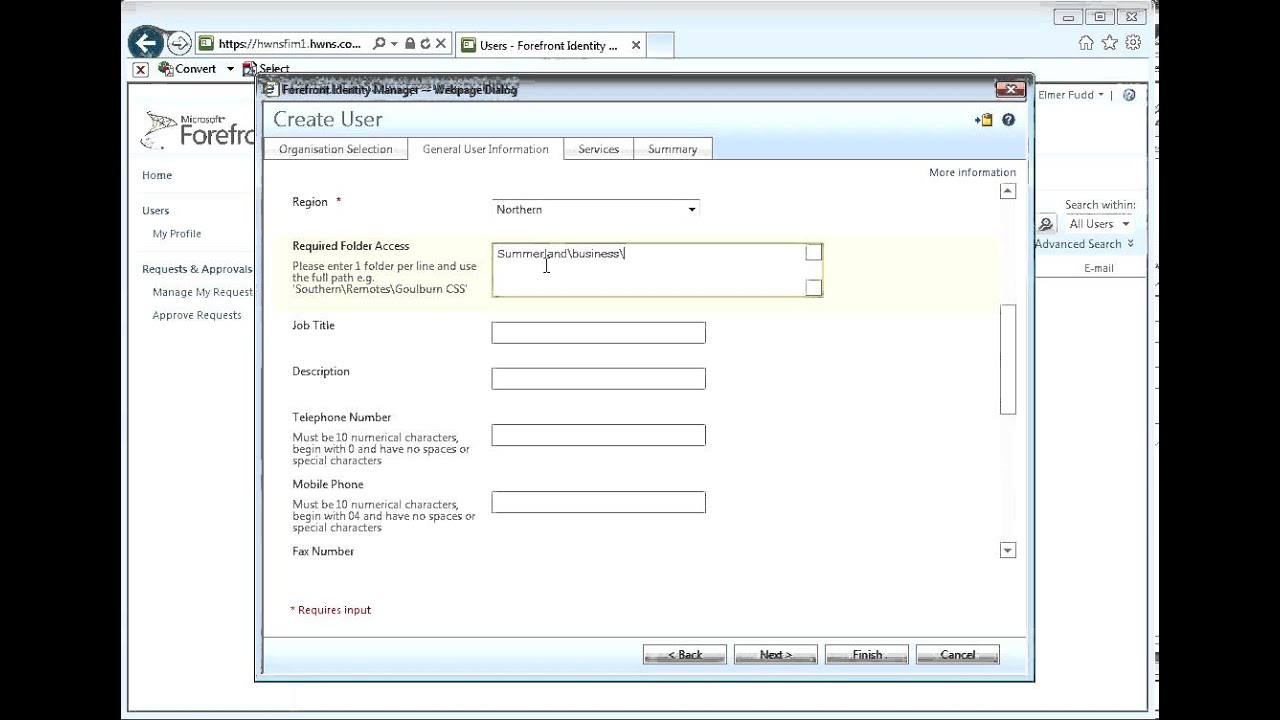Expand the Elmer Fudd user menu
1280x720 pixels.
pyautogui.click(x=1071, y=95)
